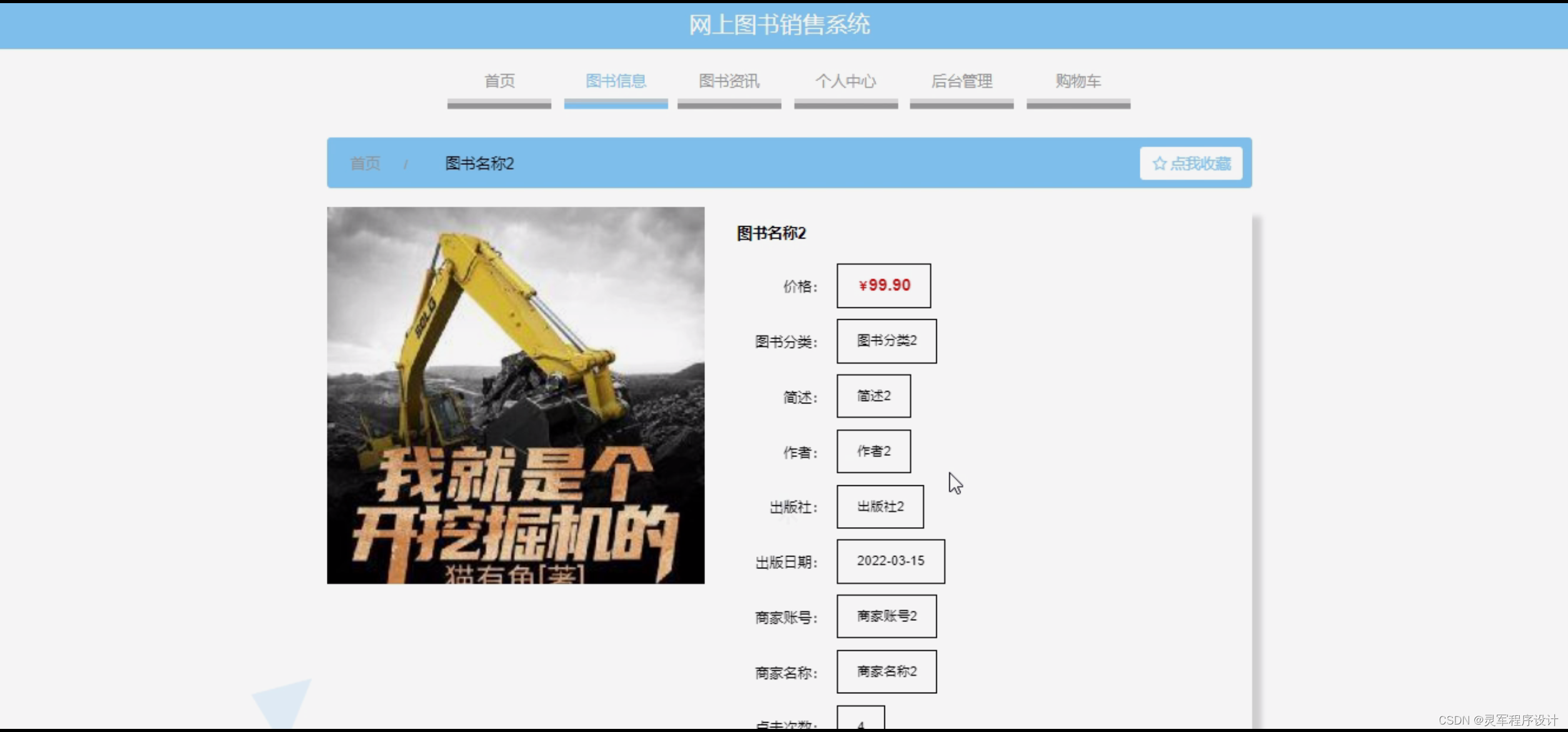1568x732 pixels.
Task: Click the 图书名称2 breadcrumb label
Action: coord(479,164)
